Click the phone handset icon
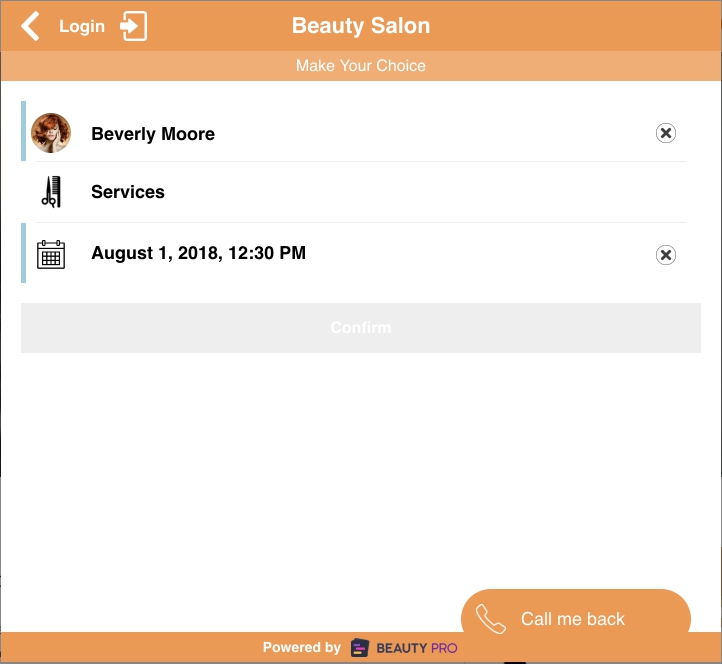The image size is (722, 664). pyautogui.click(x=491, y=619)
